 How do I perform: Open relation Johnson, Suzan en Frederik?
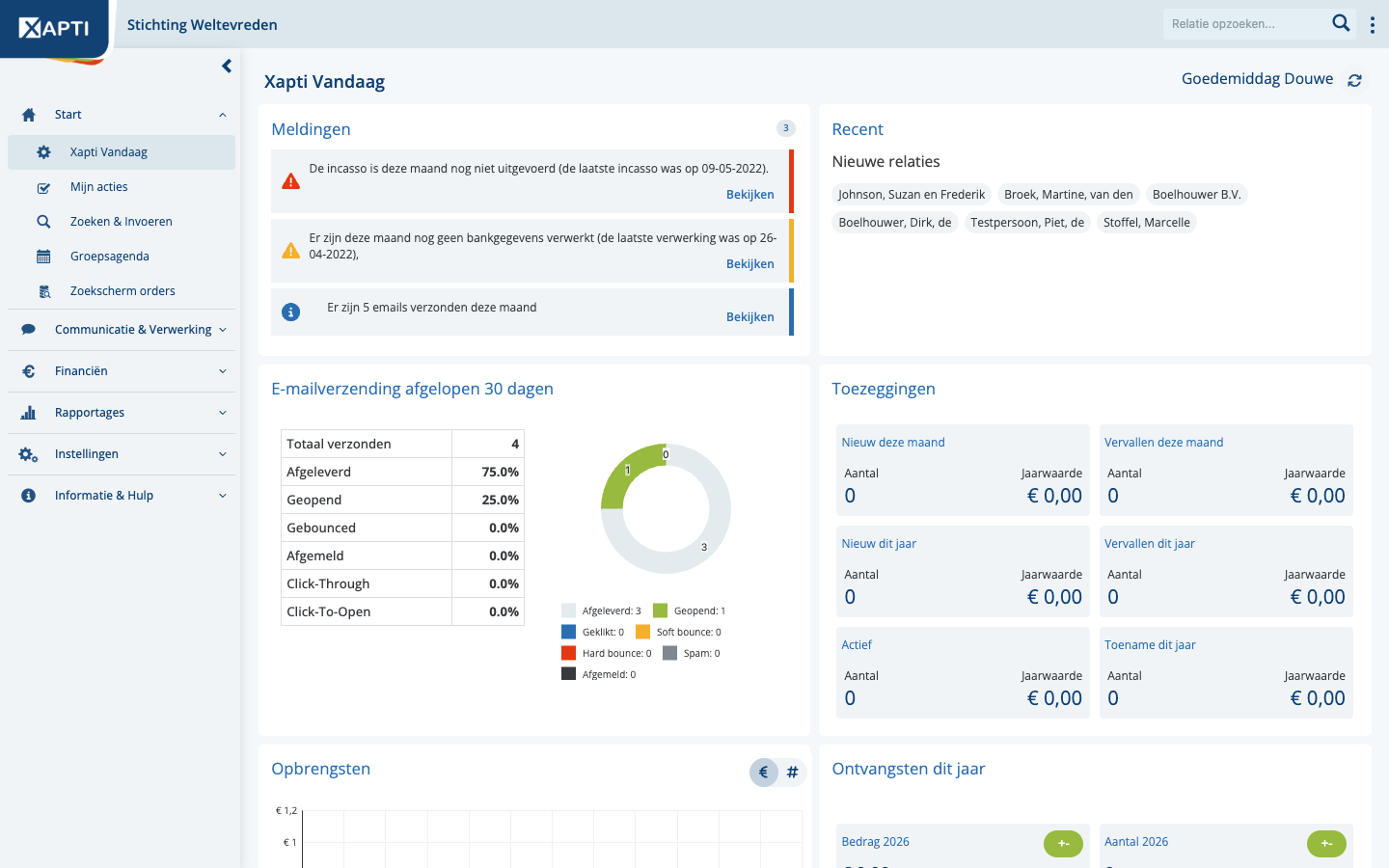tap(912, 195)
